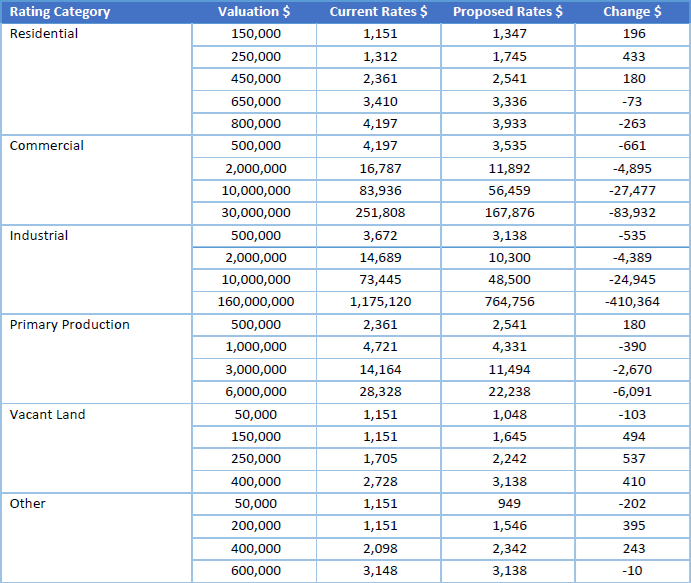Select the valuation 800,000 cell

[256, 124]
